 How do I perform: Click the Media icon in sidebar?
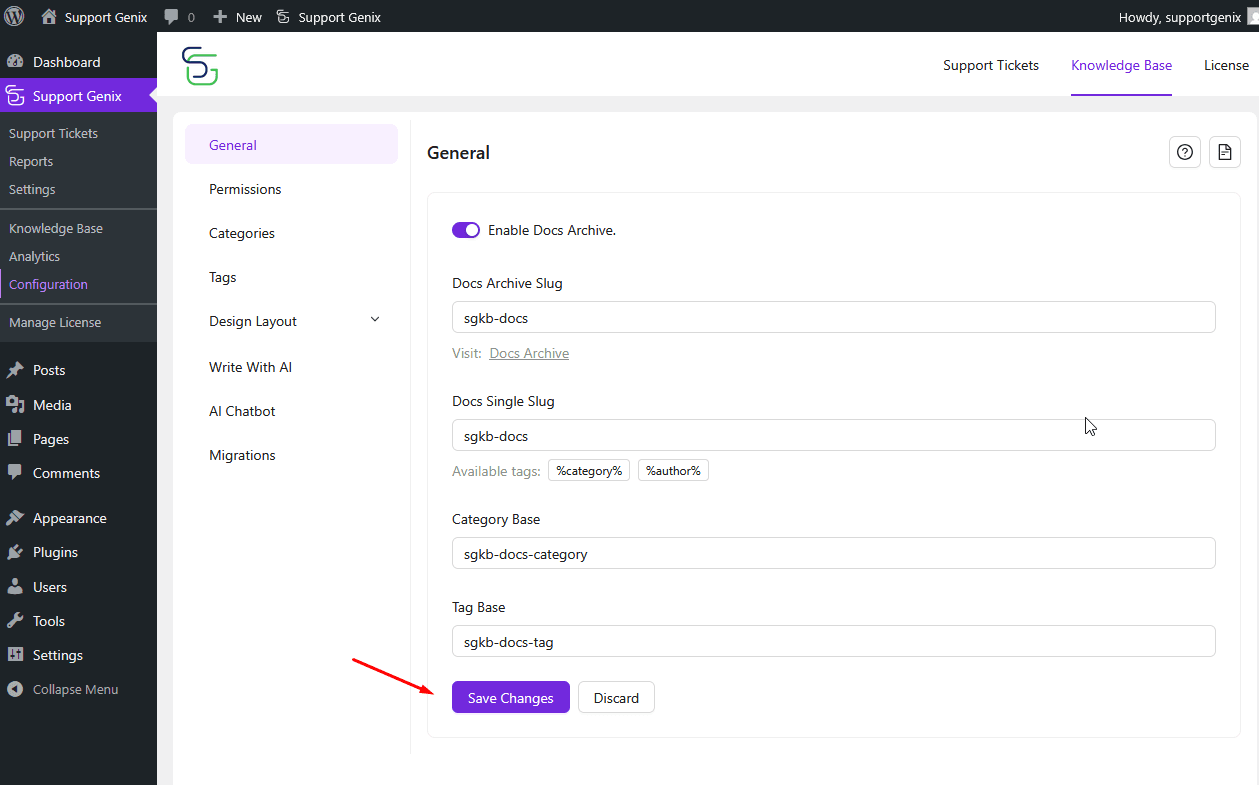[x=15, y=405]
